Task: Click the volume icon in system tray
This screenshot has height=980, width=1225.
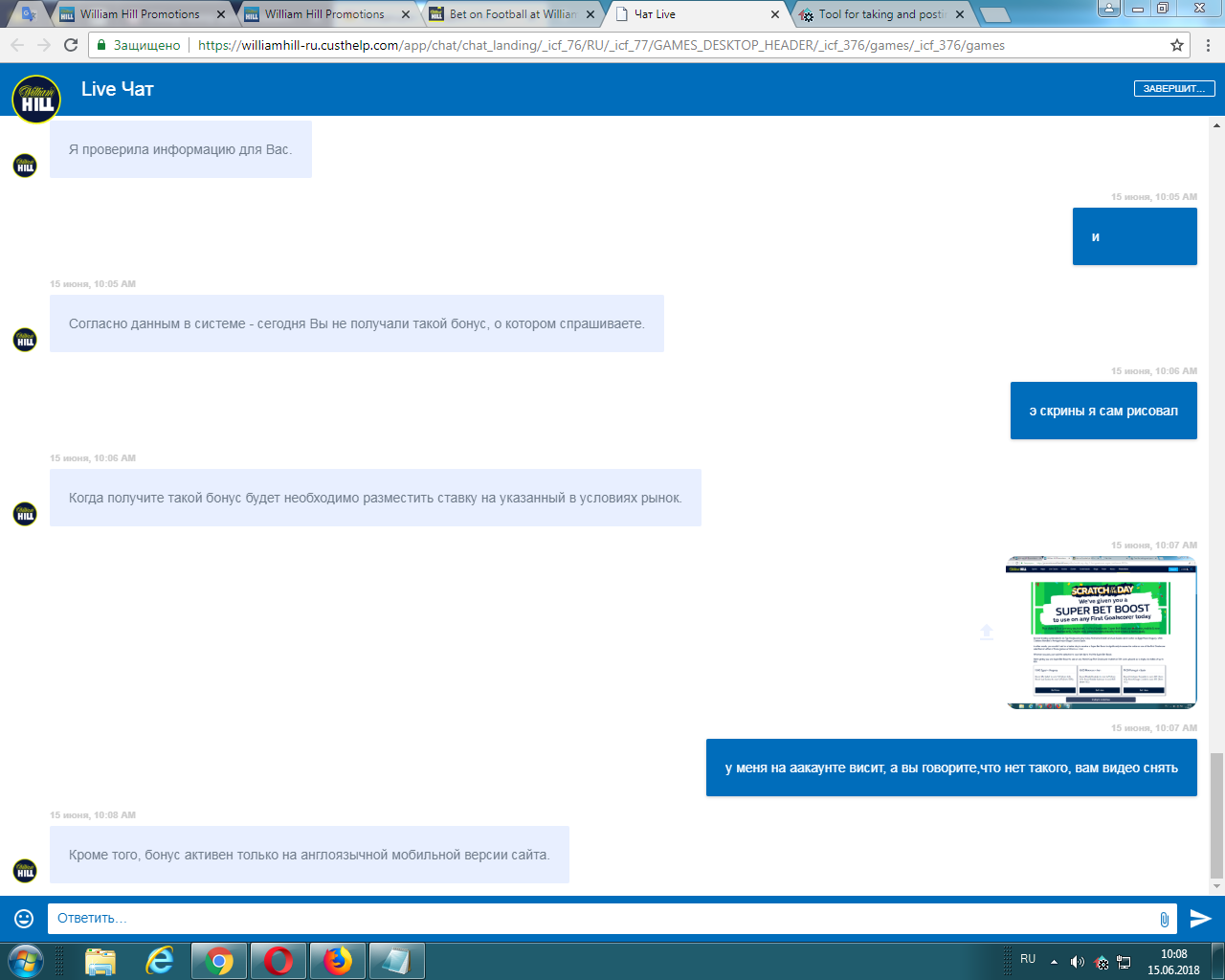Action: (x=1078, y=962)
